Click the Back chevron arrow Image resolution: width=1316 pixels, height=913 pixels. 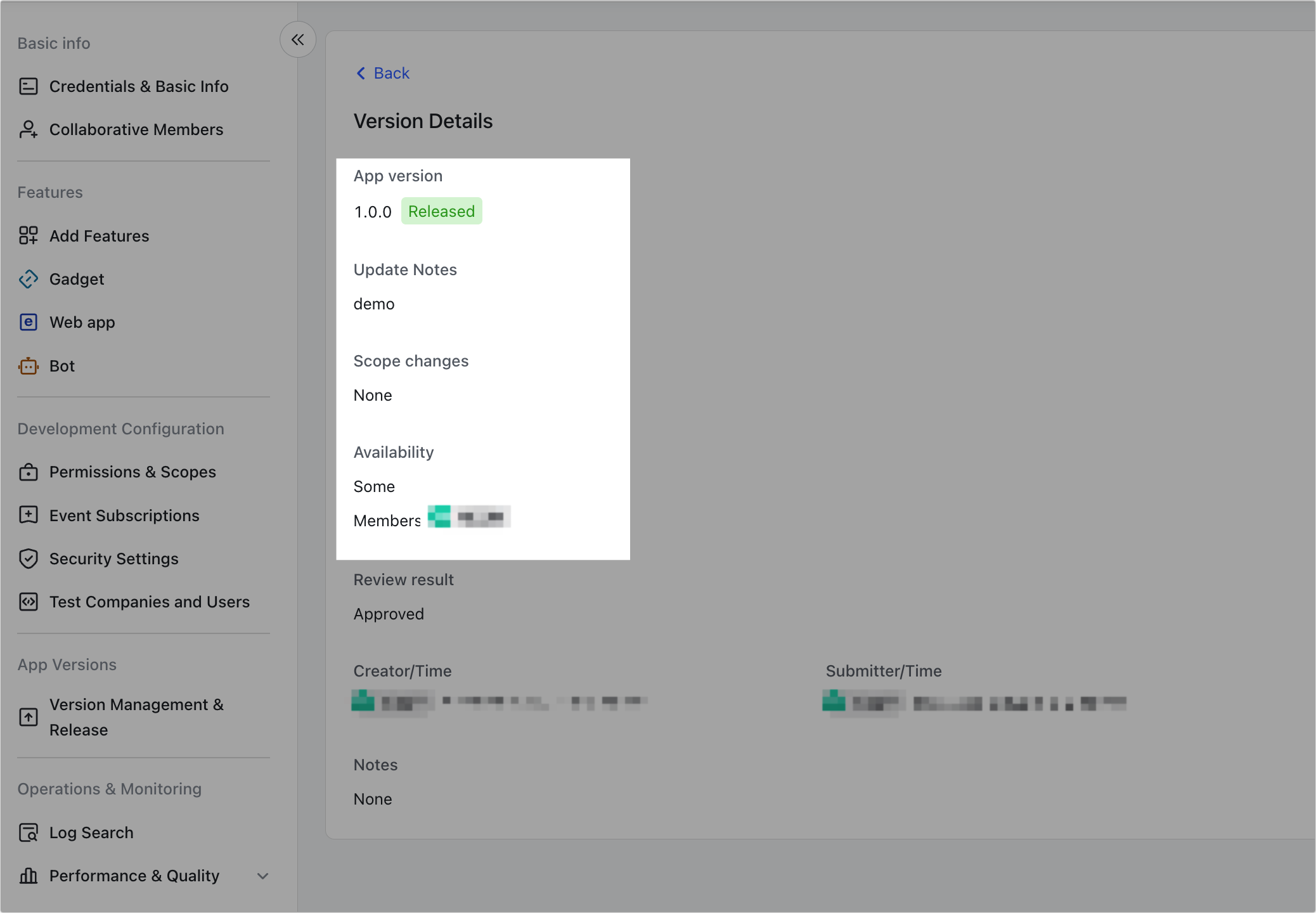(360, 73)
